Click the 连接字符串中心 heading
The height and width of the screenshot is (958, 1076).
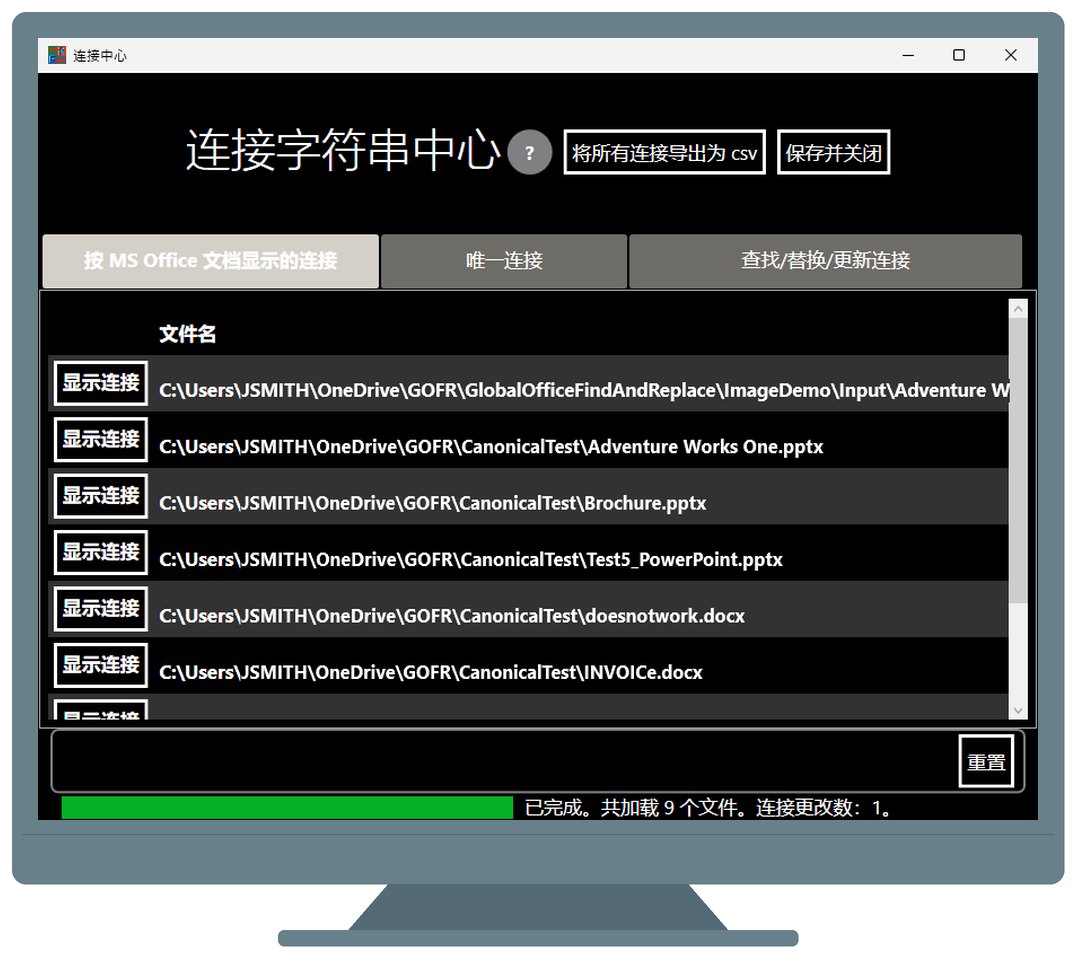(343, 150)
